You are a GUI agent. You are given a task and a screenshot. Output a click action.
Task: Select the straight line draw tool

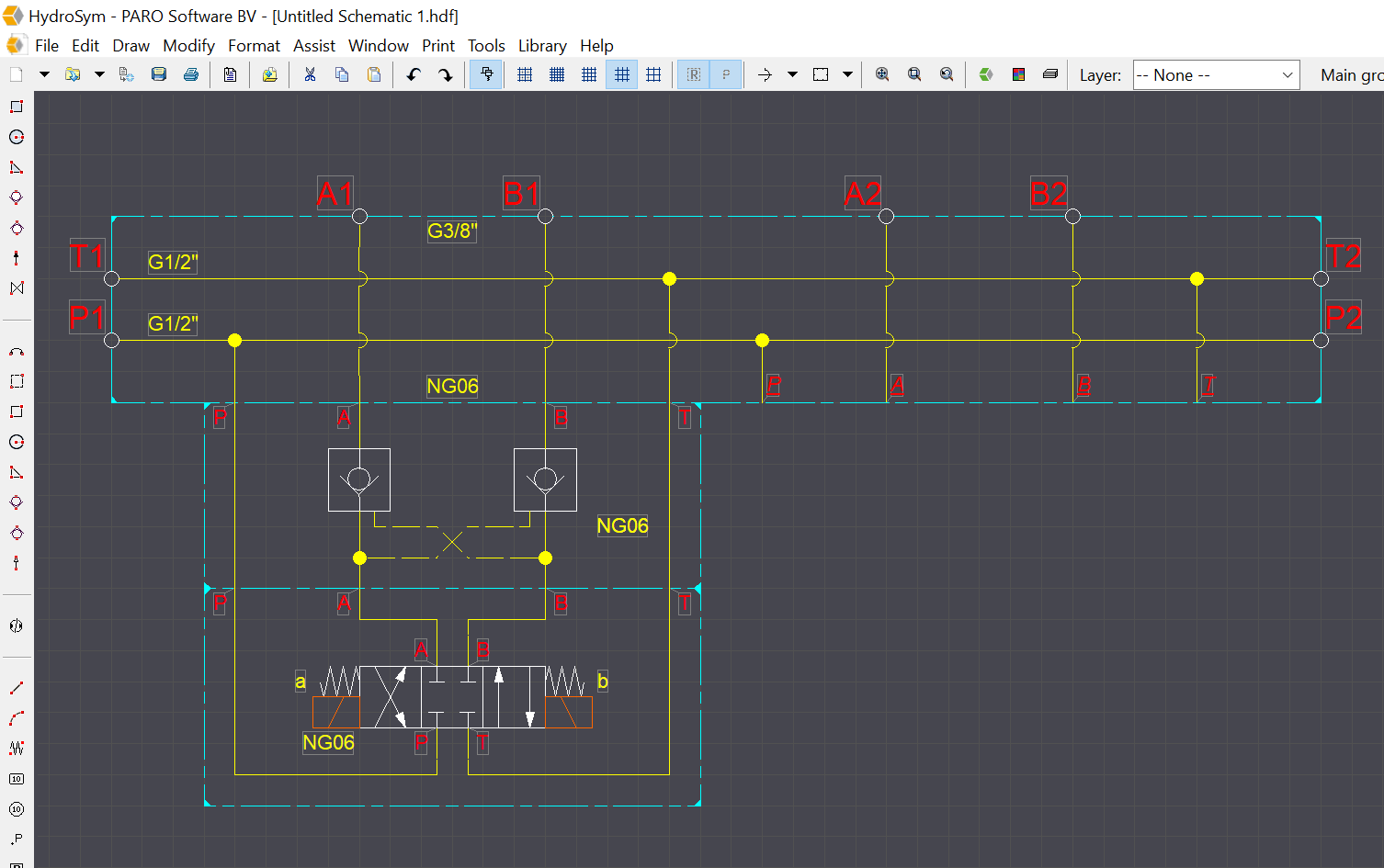[17, 688]
